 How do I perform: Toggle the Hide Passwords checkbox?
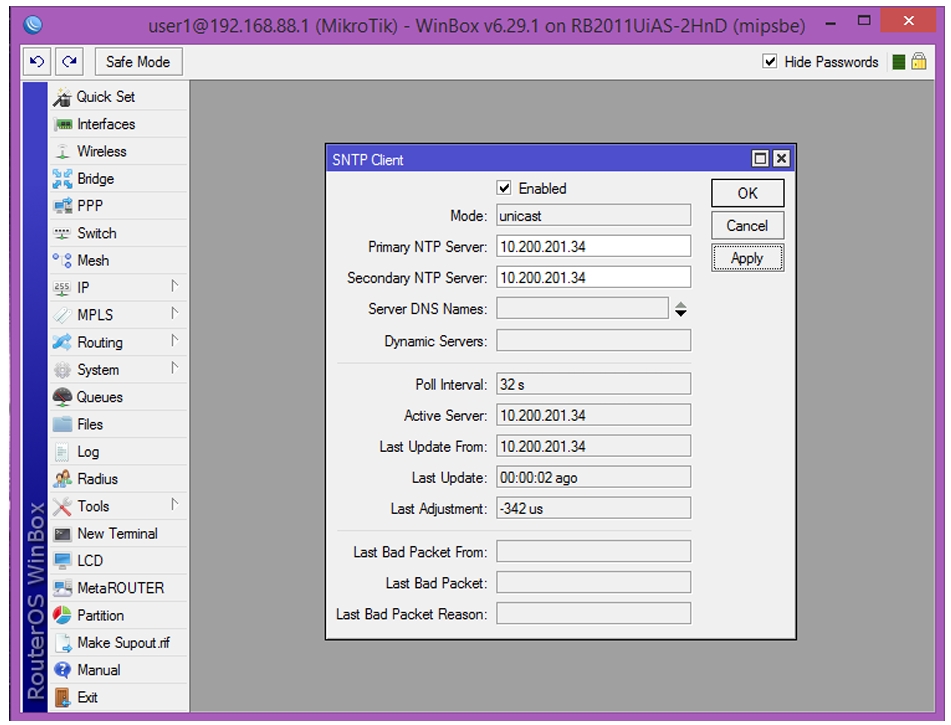[x=770, y=61]
